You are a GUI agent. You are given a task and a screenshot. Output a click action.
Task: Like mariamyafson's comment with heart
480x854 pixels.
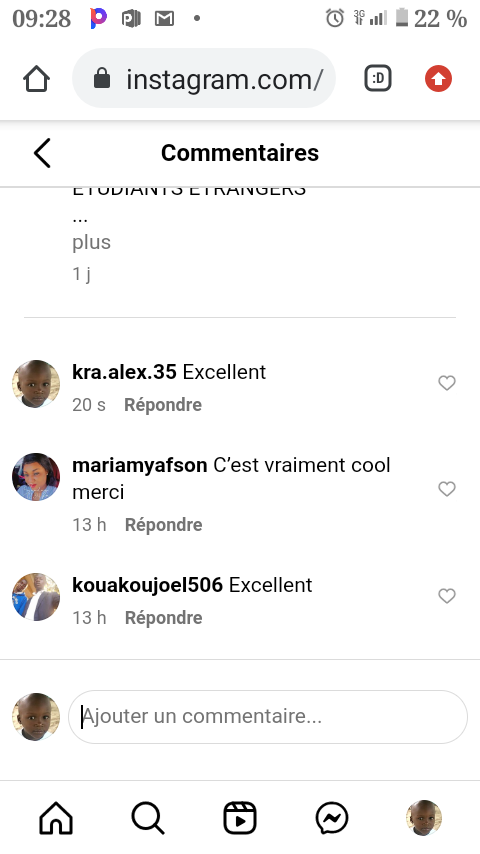click(x=447, y=489)
